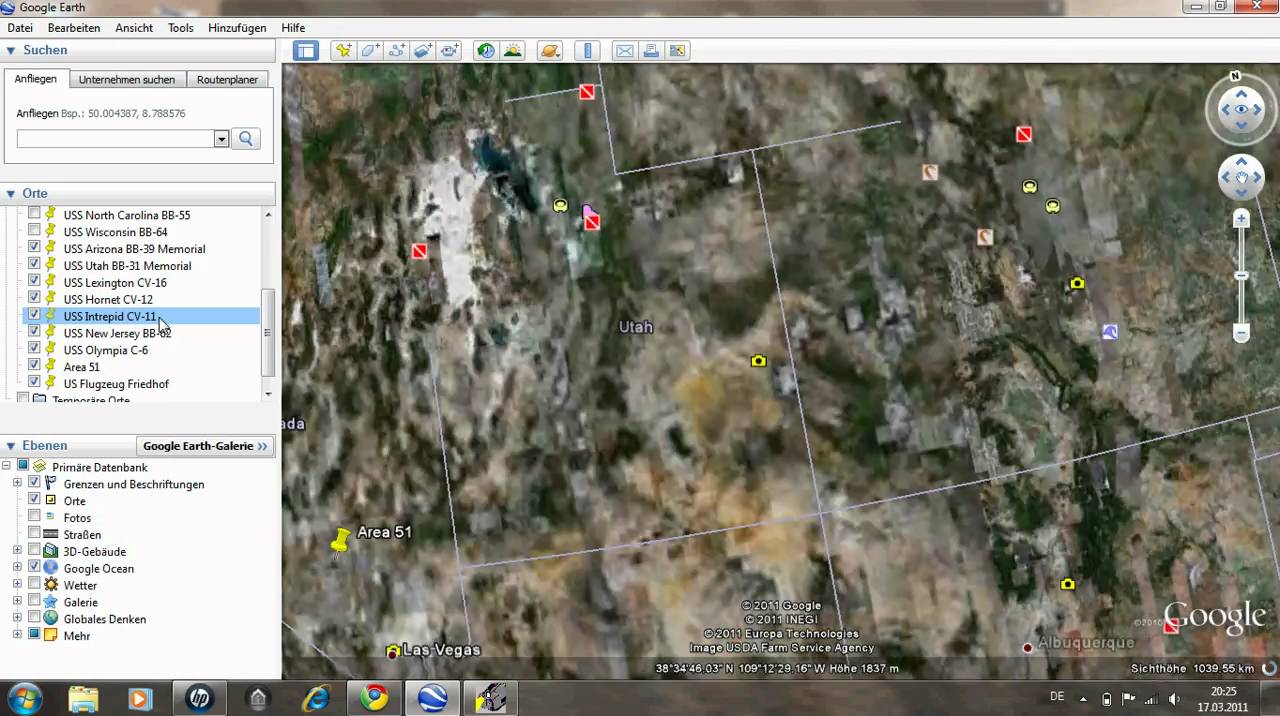
Task: Click the yellow camera marker near Utah label
Action: 759,360
